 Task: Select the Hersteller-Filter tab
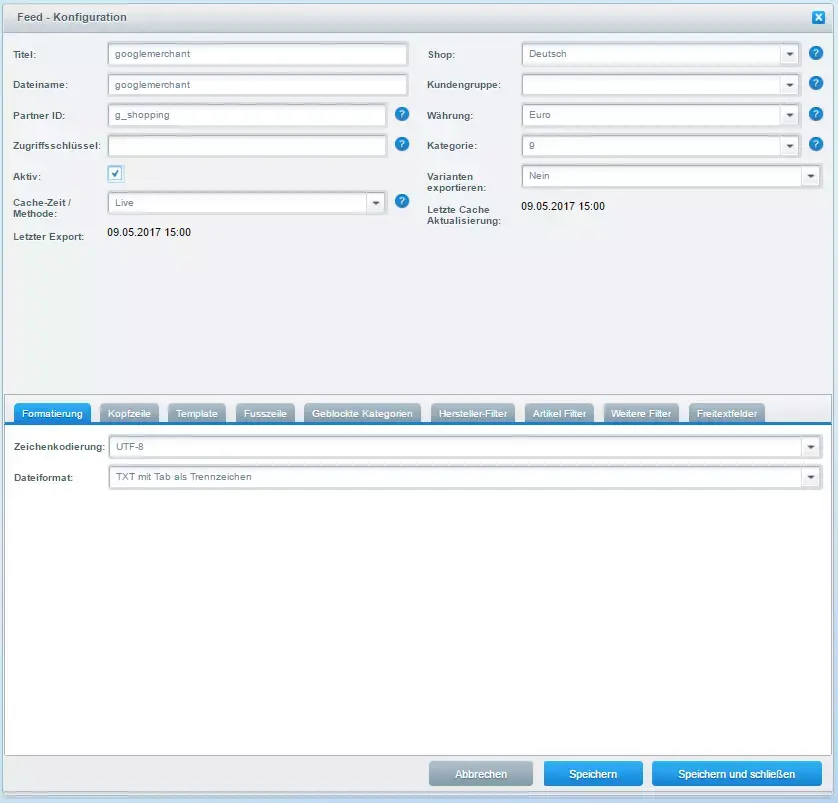coord(474,413)
